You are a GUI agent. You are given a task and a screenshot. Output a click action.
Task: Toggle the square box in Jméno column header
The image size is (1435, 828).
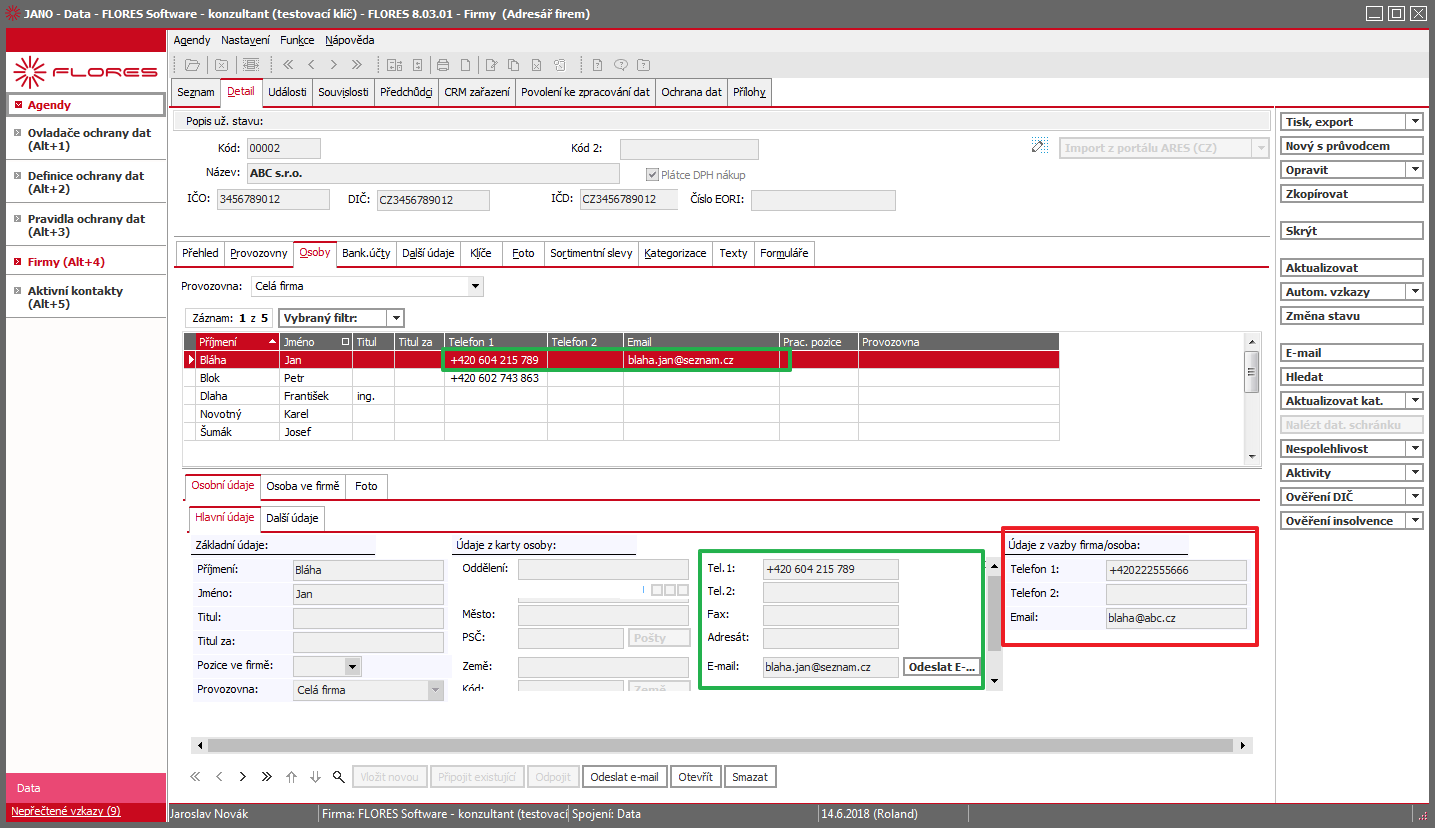345,342
